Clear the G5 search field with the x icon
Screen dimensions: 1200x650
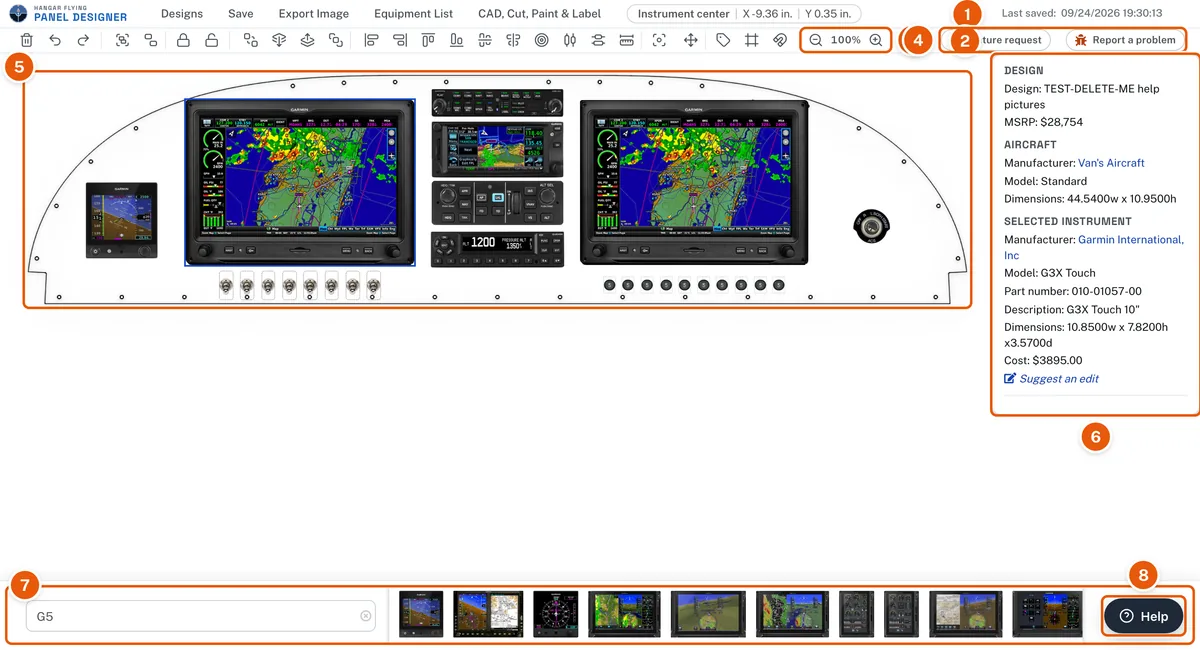pos(366,616)
